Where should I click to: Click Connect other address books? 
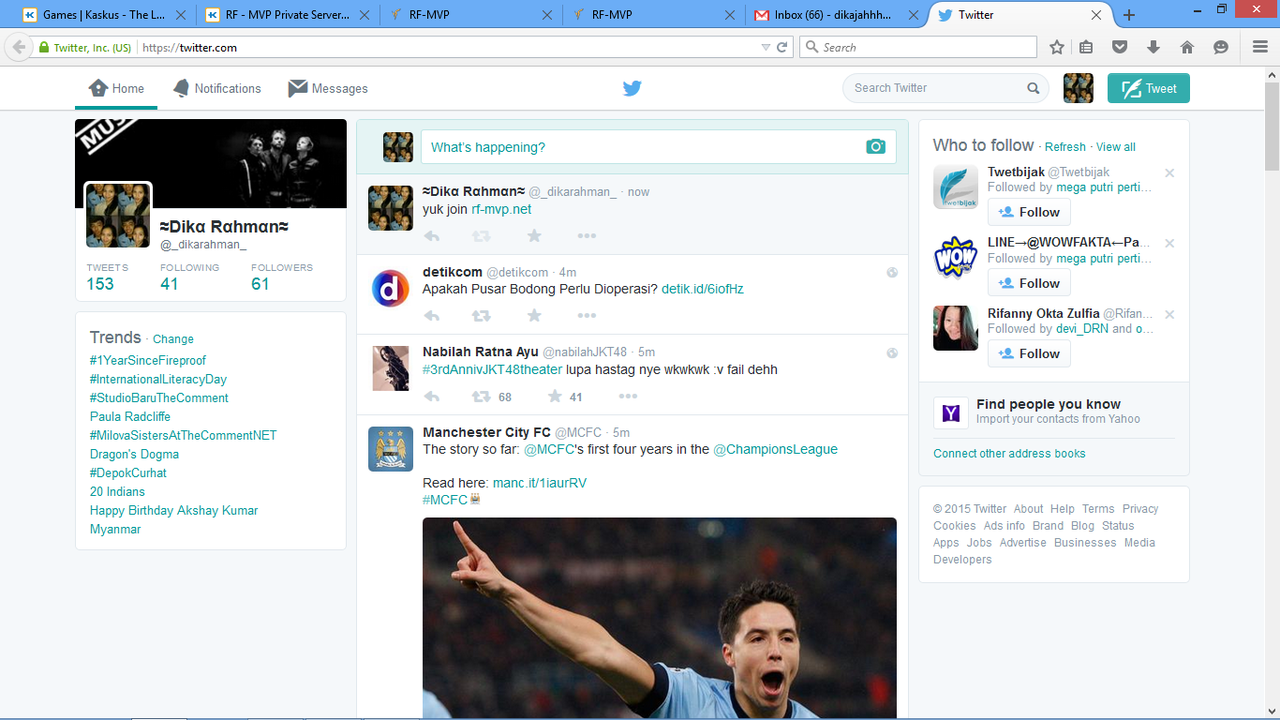coord(1009,453)
